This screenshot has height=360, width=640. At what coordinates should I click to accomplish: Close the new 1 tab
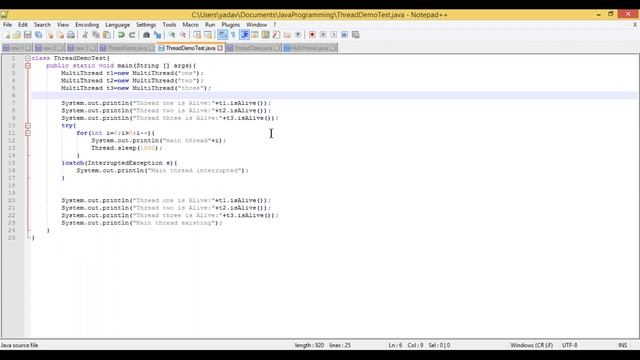pos(28,48)
